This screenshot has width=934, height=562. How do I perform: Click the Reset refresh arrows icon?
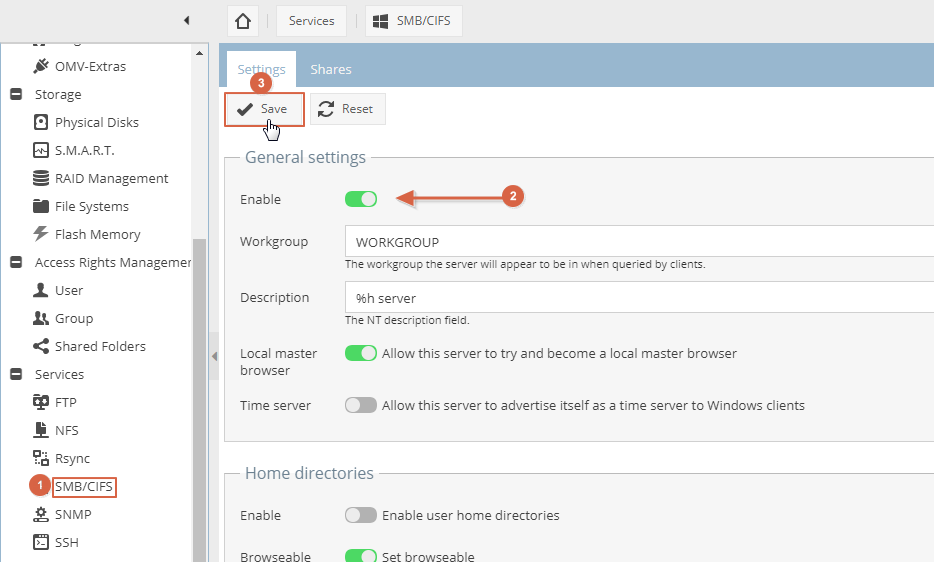tap(326, 109)
